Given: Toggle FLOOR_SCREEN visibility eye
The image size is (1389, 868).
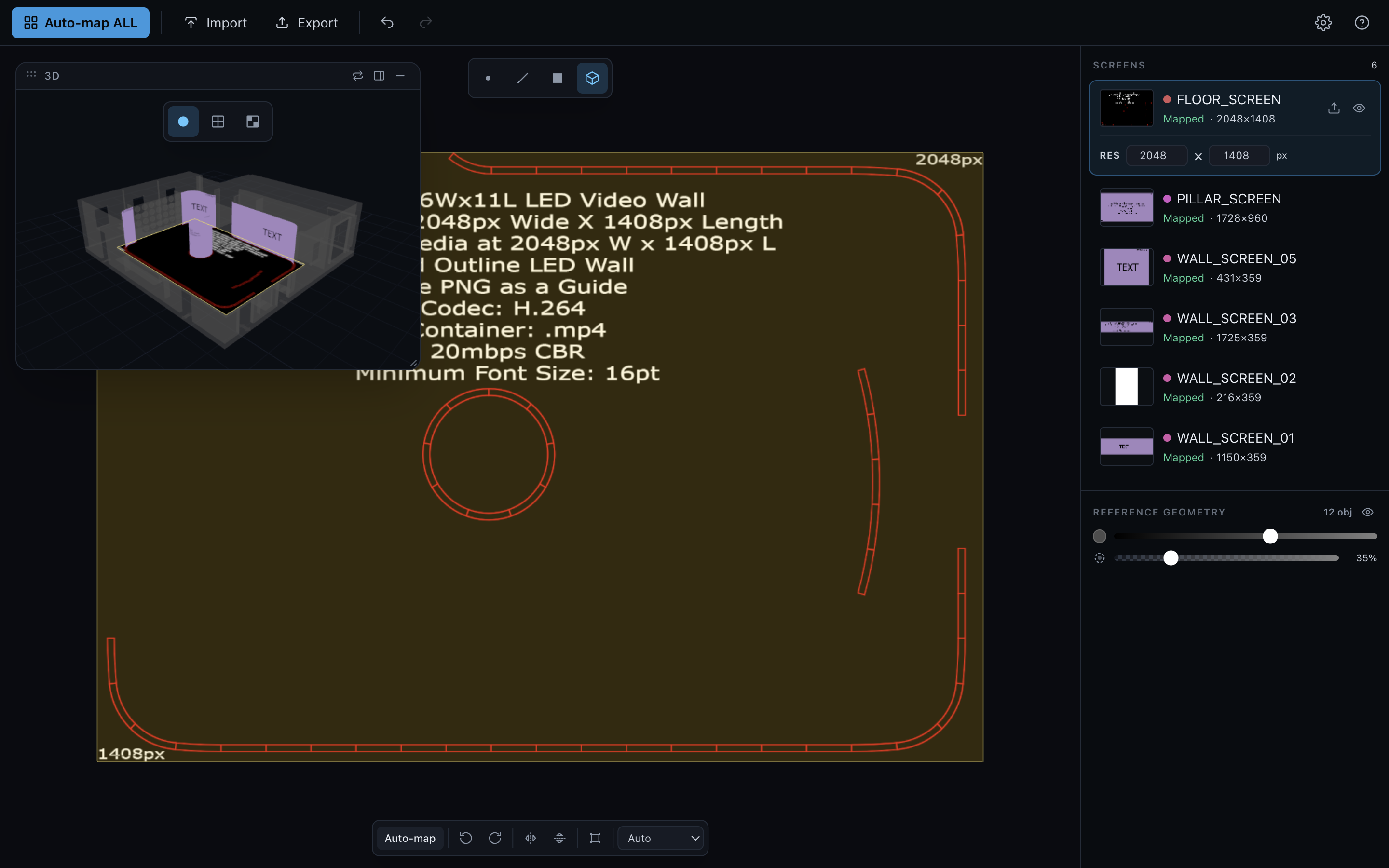Looking at the screenshot, I should (x=1359, y=108).
